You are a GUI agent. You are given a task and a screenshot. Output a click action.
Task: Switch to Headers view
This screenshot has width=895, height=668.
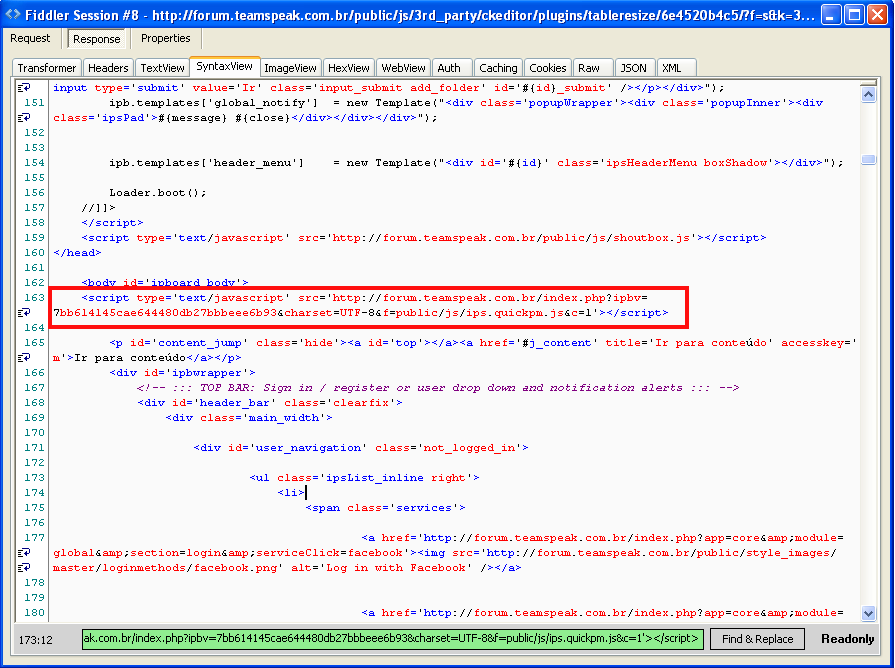tap(108, 68)
